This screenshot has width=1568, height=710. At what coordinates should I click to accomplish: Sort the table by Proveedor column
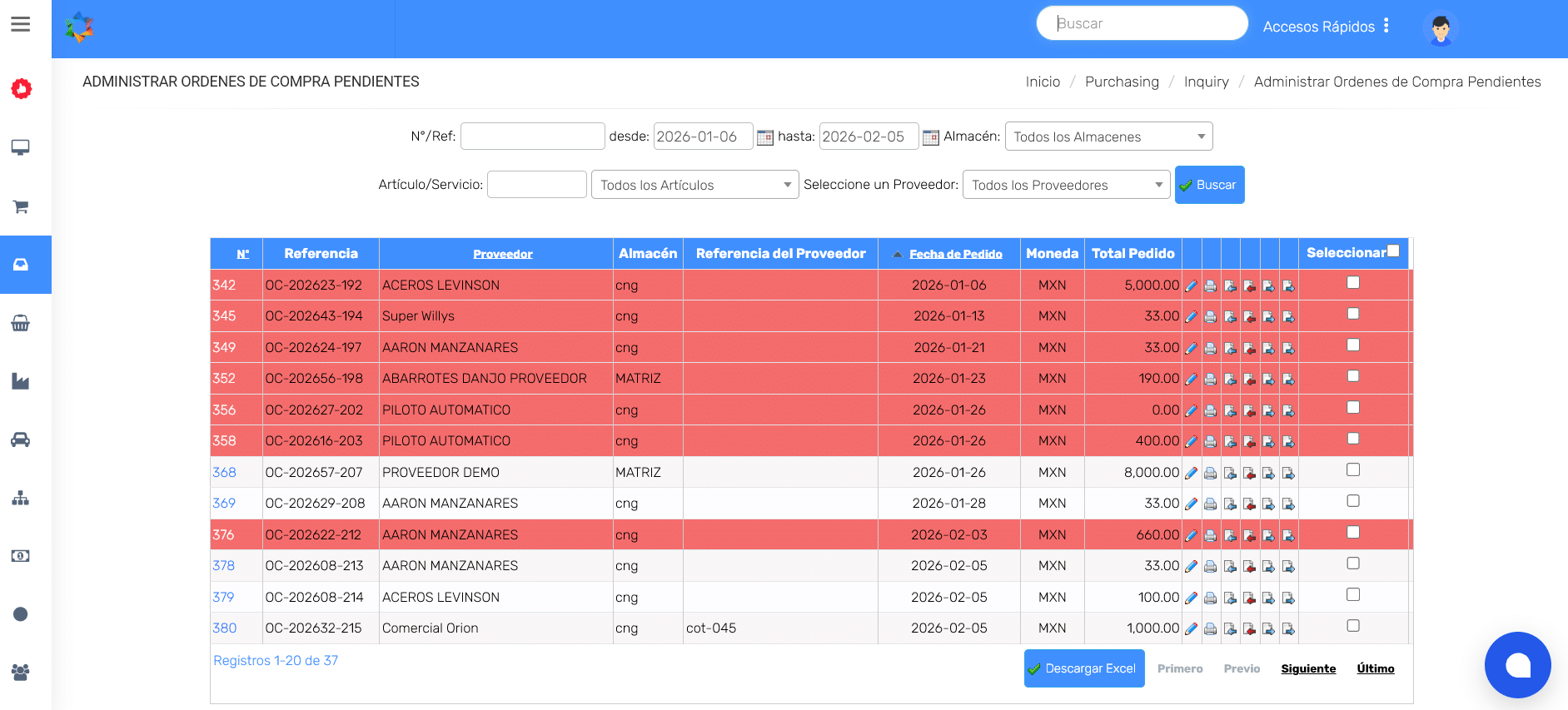click(503, 254)
